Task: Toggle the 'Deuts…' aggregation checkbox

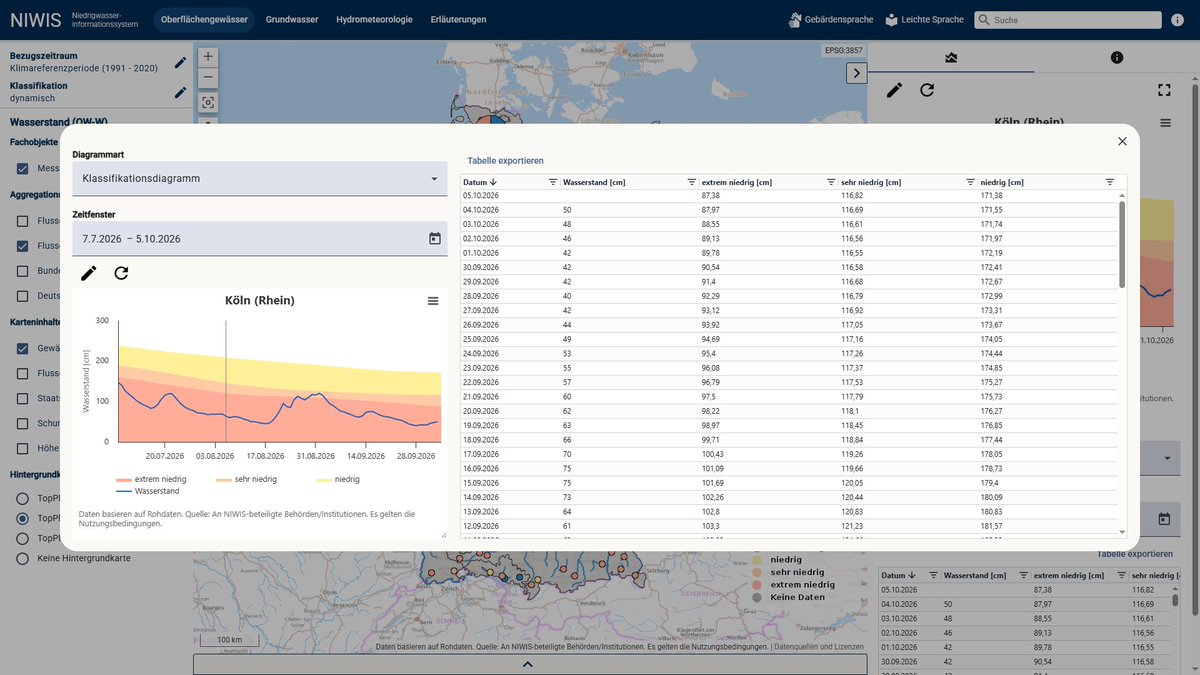Action: [23, 296]
